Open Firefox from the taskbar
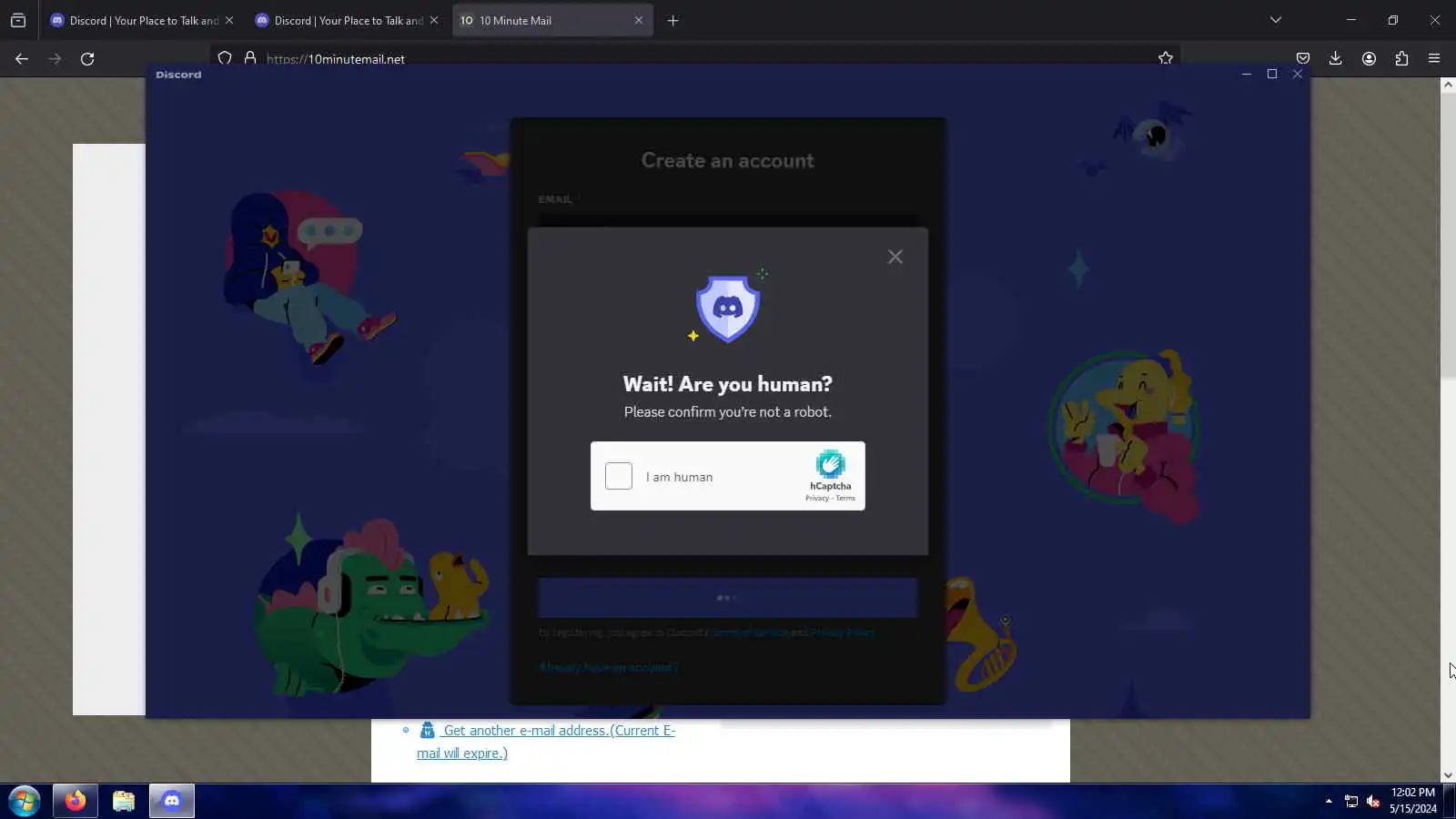This screenshot has height=819, width=1456. [x=75, y=801]
